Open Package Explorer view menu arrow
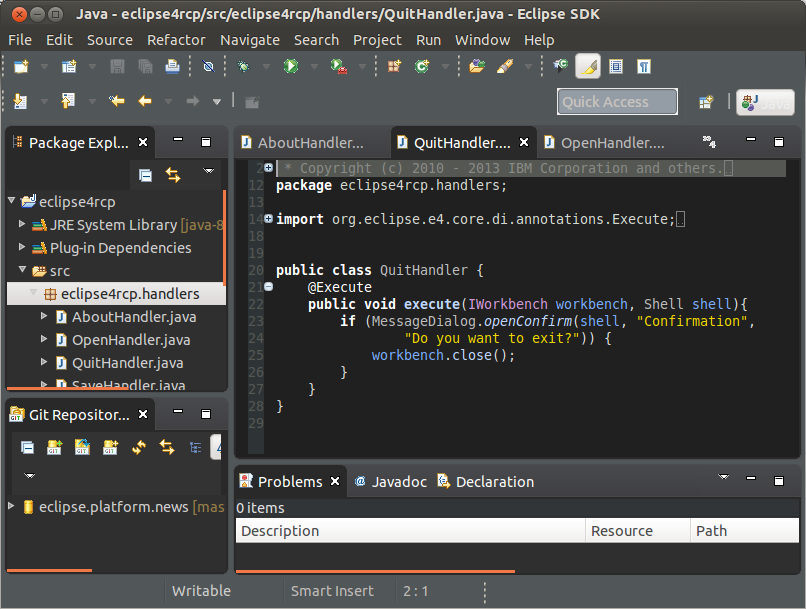 click(x=209, y=171)
